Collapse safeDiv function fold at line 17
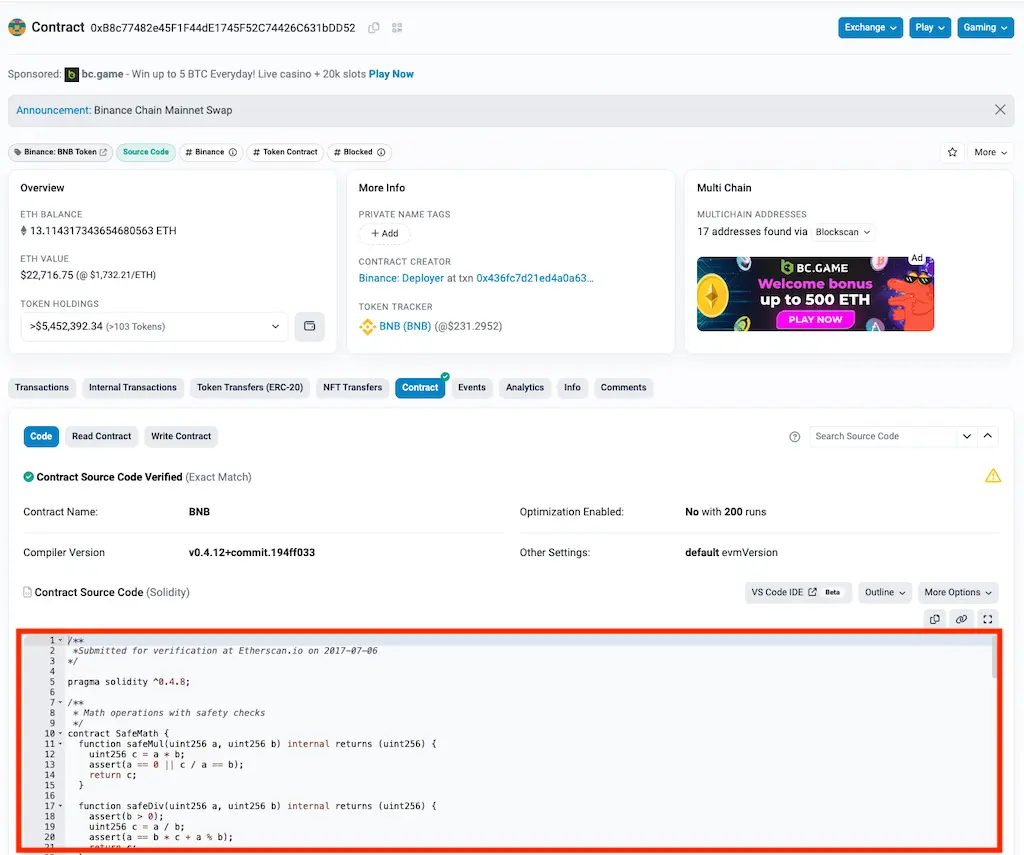Screen dimensions: 1024x855 click(x=60, y=806)
